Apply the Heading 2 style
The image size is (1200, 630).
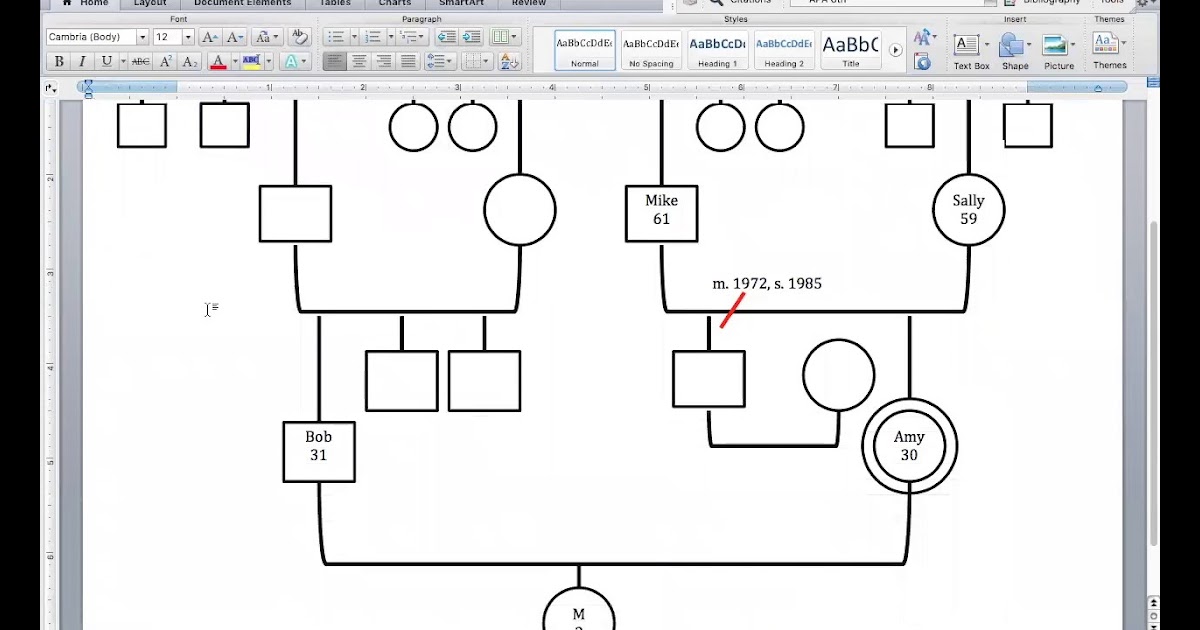pos(783,50)
